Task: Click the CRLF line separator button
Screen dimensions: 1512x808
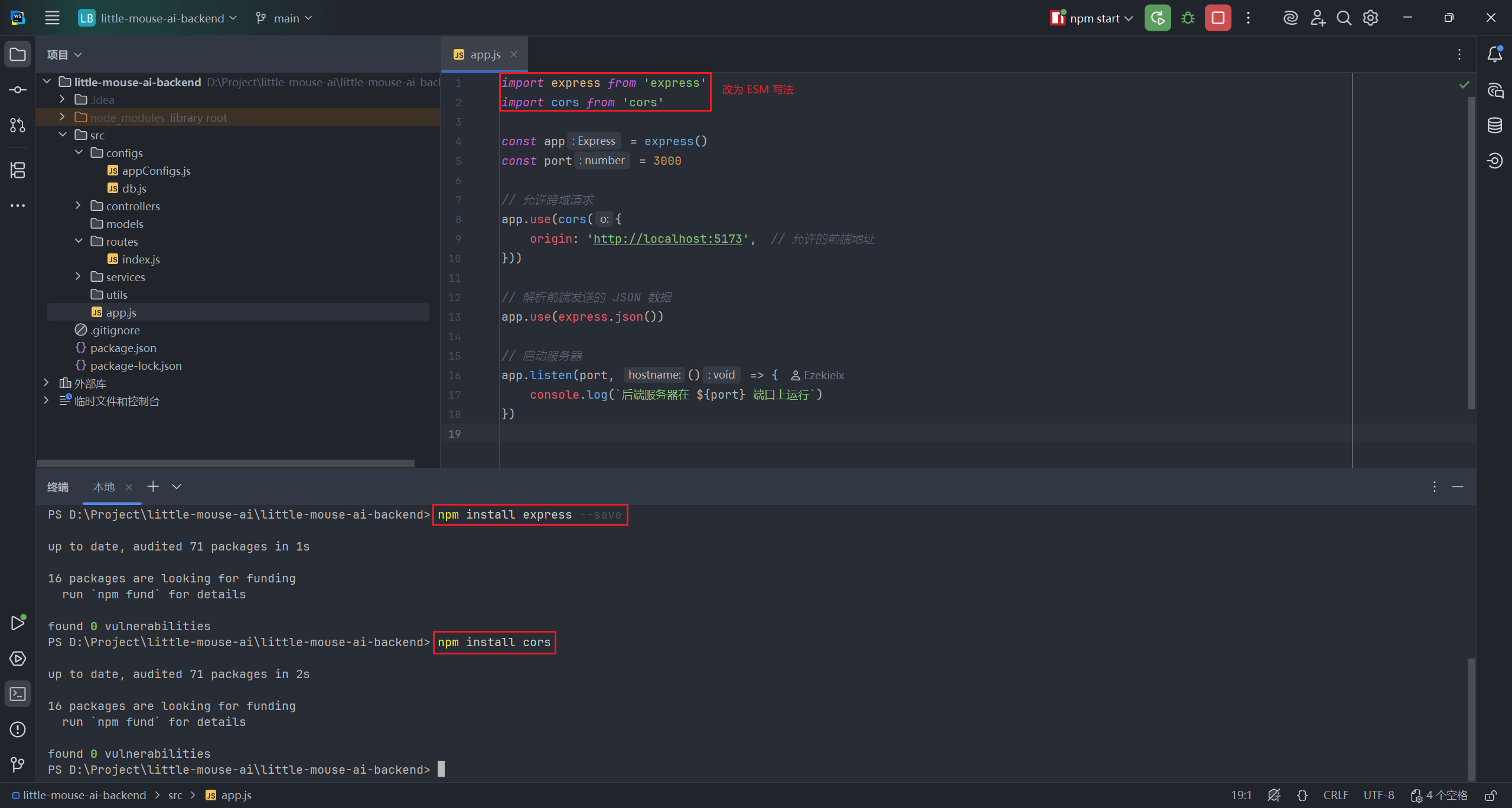Action: coord(1335,796)
